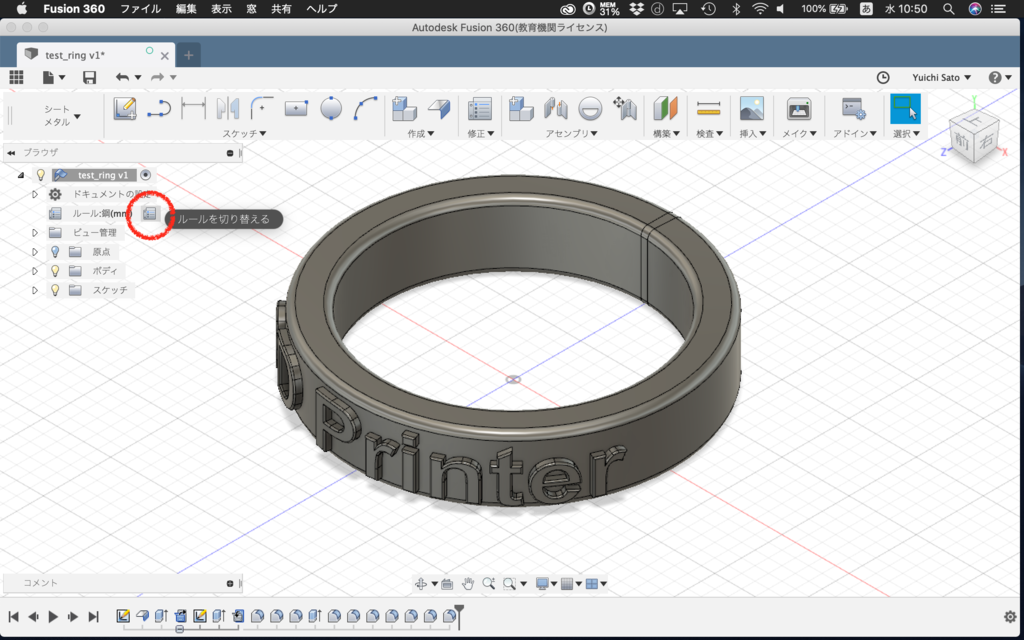
Task: Toggle visibility bulb for ボディ folder
Action: coord(56,270)
